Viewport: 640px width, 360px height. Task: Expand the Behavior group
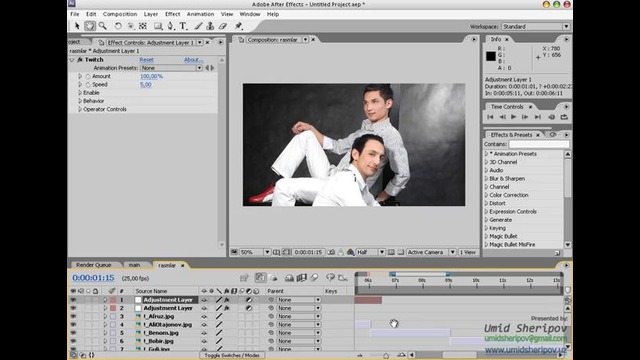(x=80, y=101)
